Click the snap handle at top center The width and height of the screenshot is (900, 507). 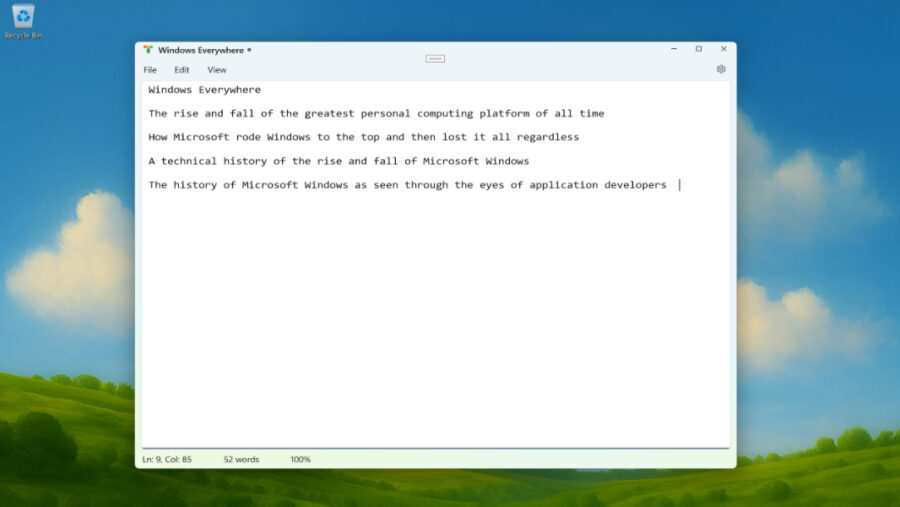(435, 58)
